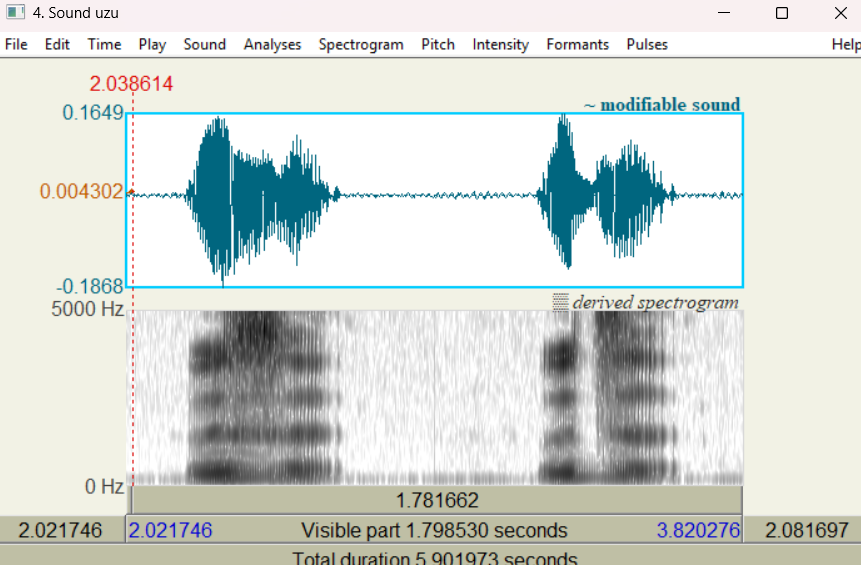Image resolution: width=861 pixels, height=565 pixels.
Task: Open the Pulses menu
Action: click(647, 44)
